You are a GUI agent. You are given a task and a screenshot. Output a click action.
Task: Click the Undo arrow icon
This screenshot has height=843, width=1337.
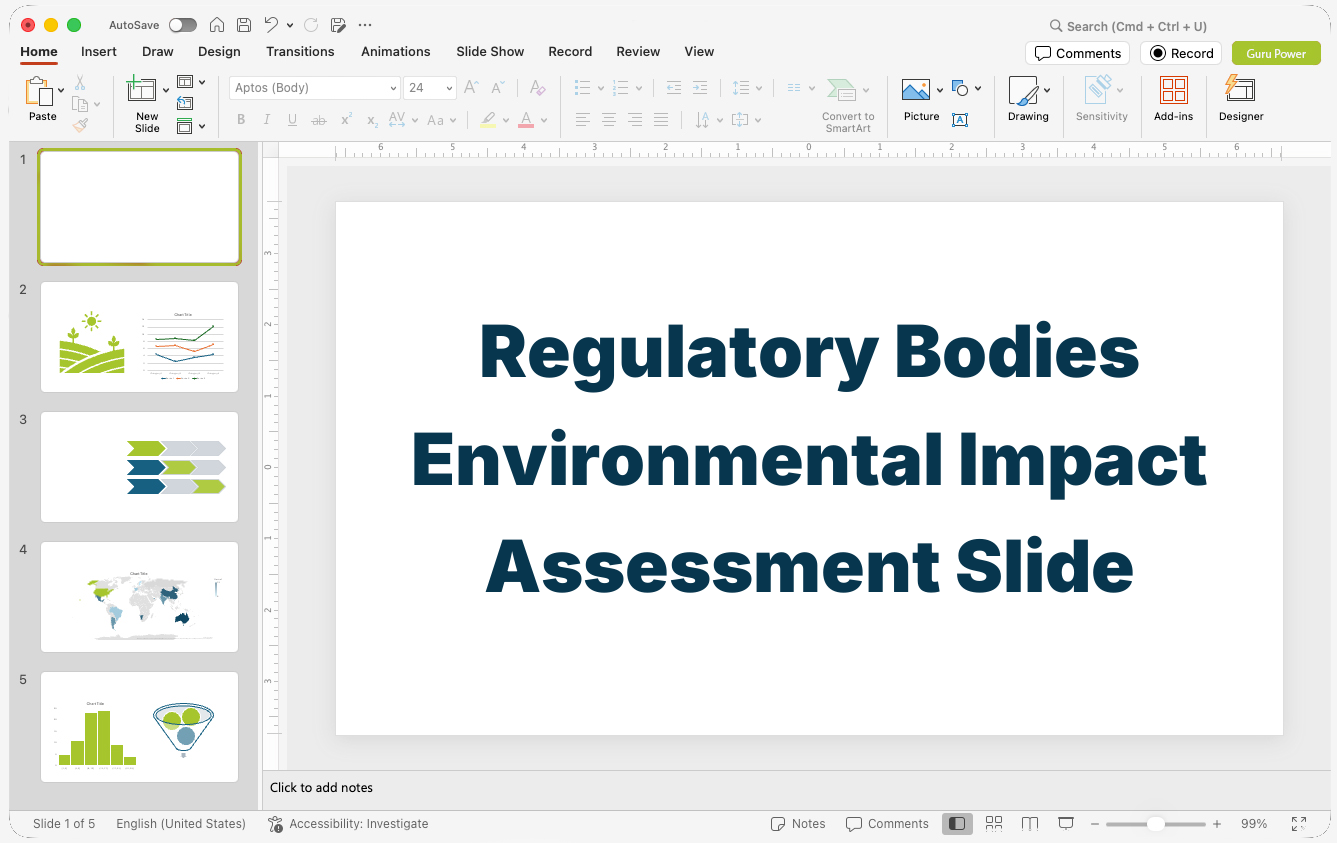[271, 25]
